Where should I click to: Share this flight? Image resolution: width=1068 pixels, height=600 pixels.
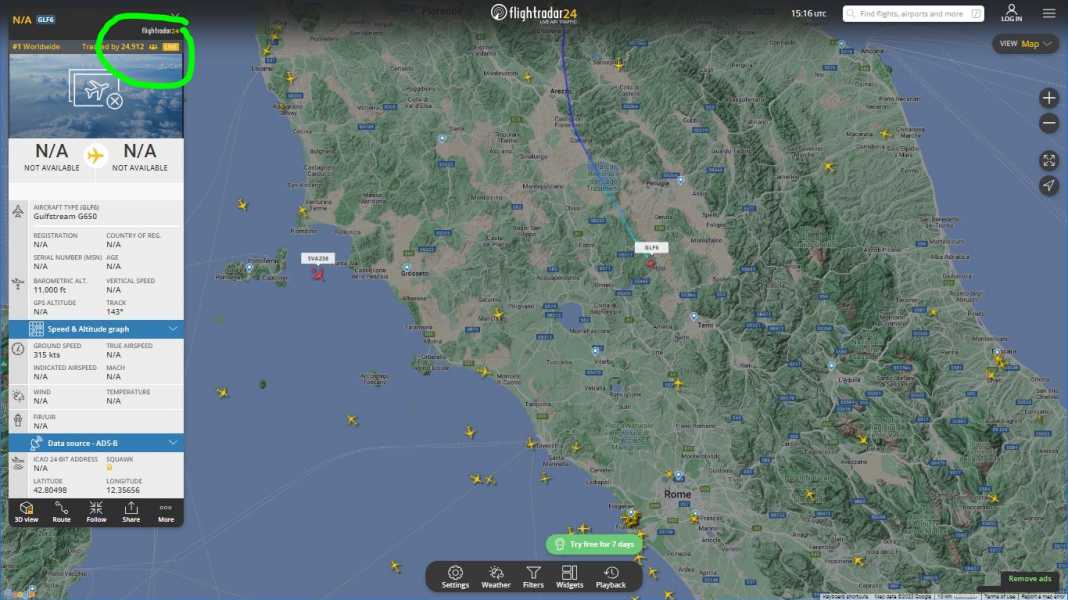coord(131,512)
